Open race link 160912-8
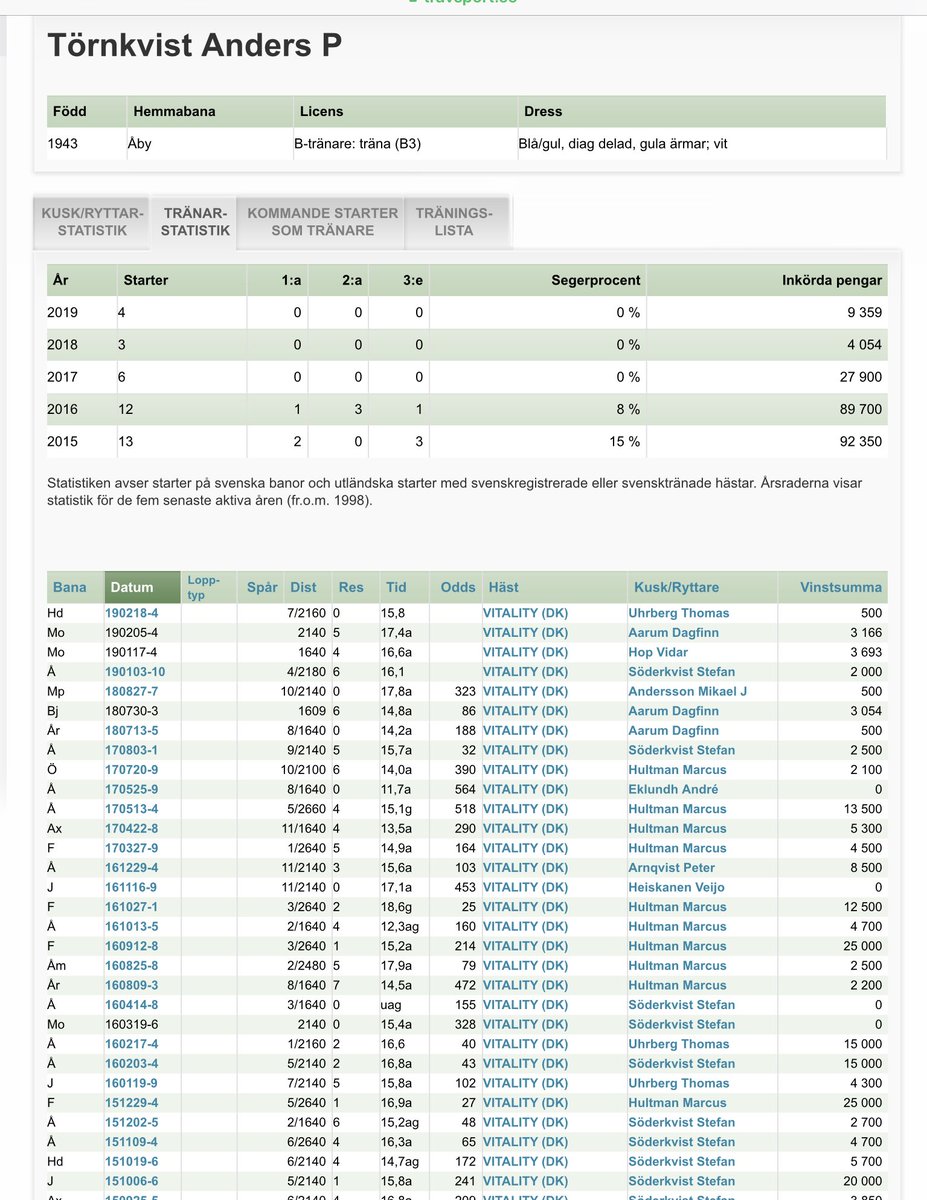The height and width of the screenshot is (1200, 927). tap(131, 946)
